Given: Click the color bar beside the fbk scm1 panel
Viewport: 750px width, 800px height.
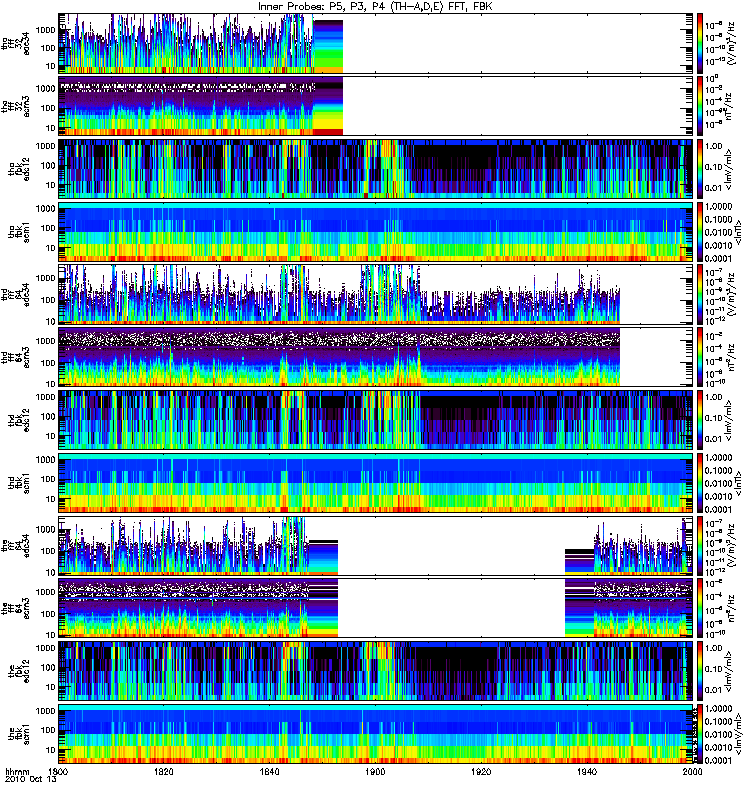Looking at the screenshot, I should [700, 734].
